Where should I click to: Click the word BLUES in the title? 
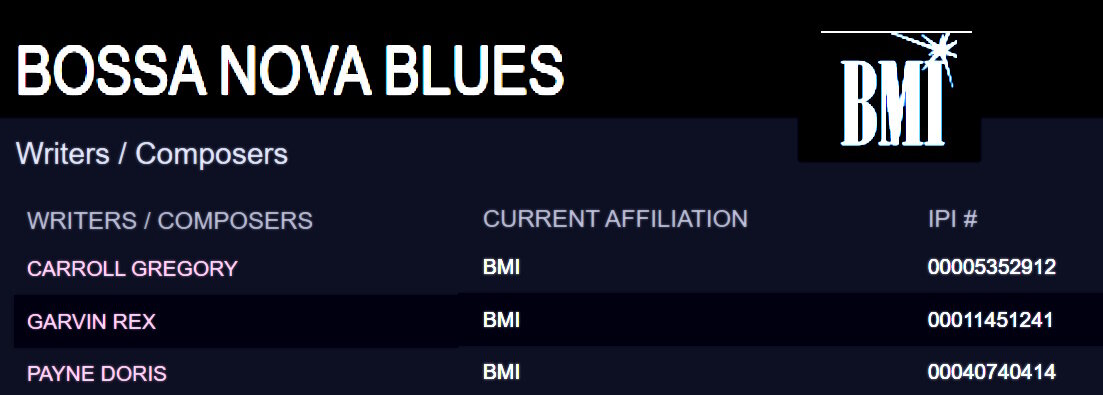pos(474,70)
